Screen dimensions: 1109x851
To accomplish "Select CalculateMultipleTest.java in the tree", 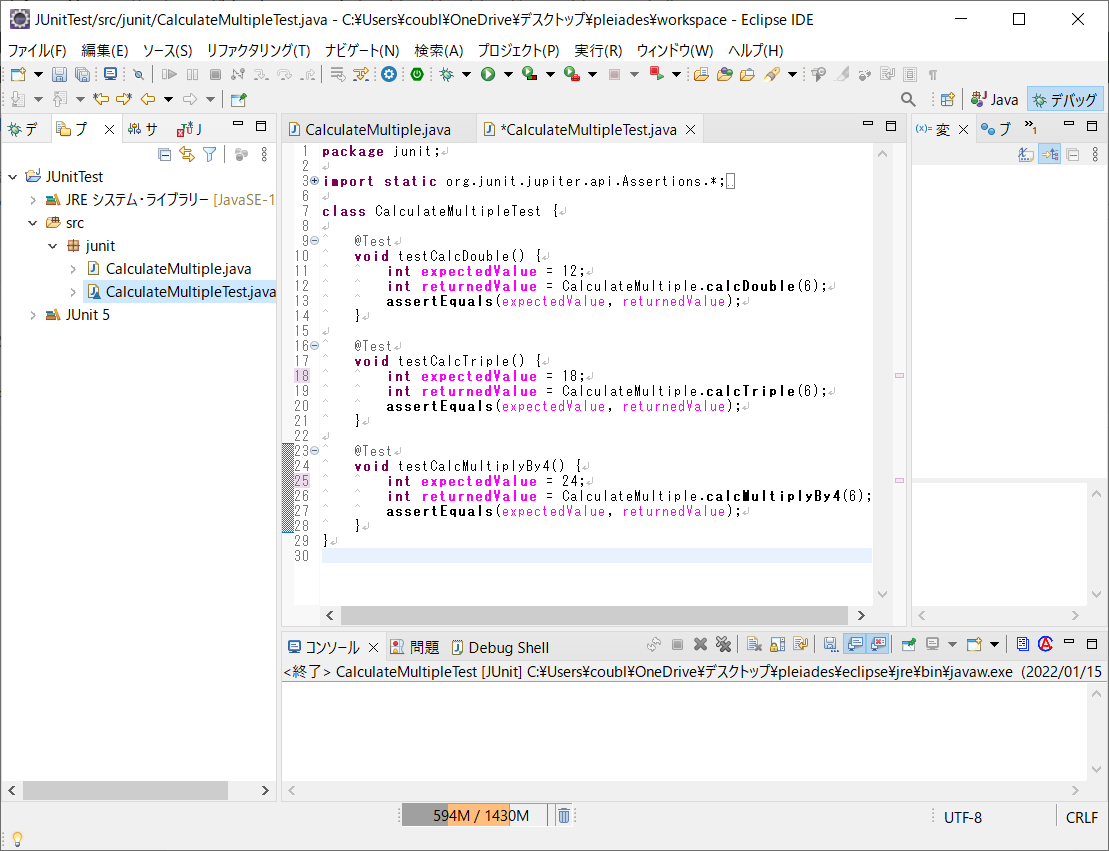I will pyautogui.click(x=181, y=291).
